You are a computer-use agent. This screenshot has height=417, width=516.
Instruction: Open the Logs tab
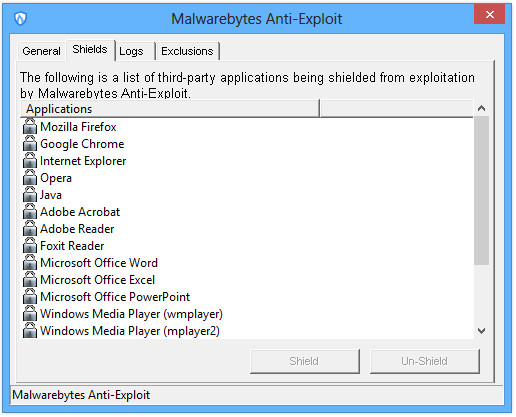tap(135, 51)
